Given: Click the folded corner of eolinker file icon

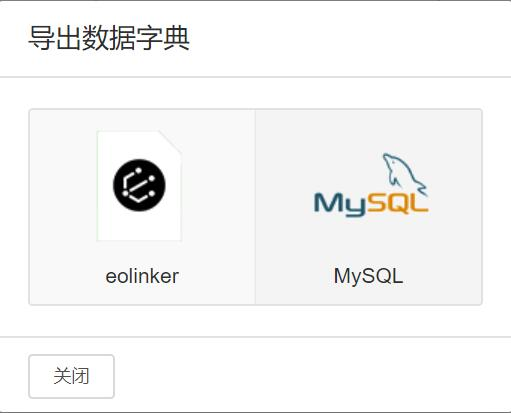Looking at the screenshot, I should 171,142.
